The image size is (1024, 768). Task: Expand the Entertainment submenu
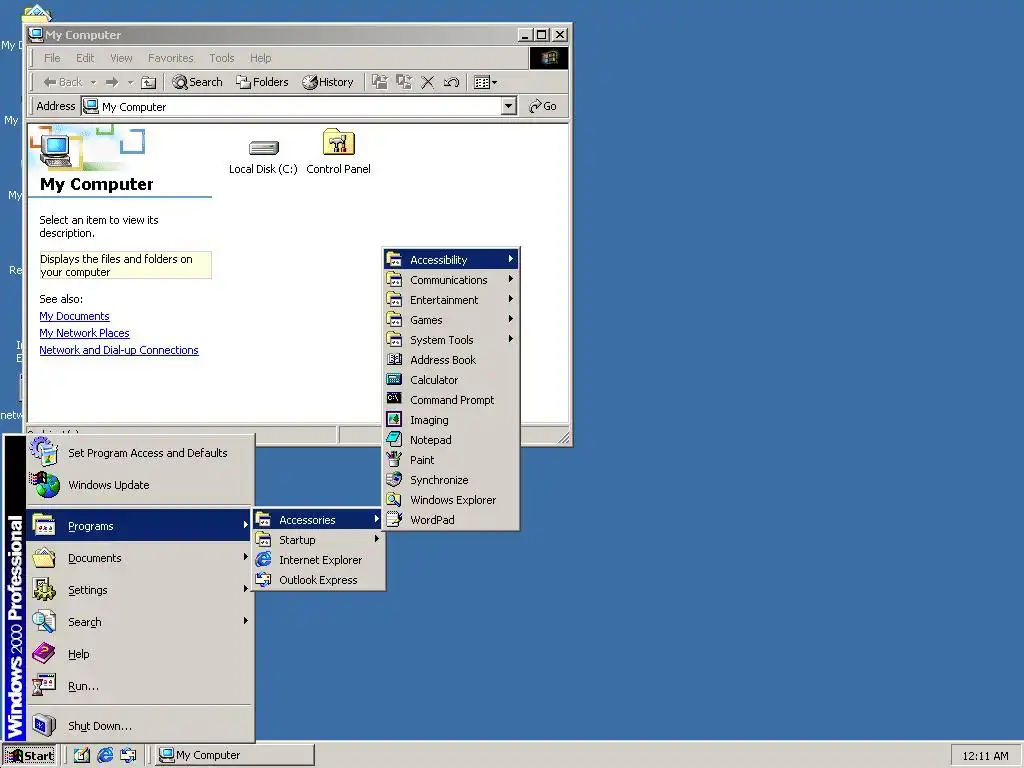[451, 300]
